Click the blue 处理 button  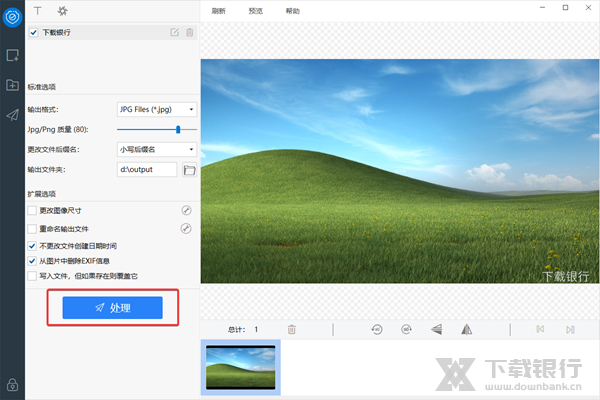click(112, 308)
